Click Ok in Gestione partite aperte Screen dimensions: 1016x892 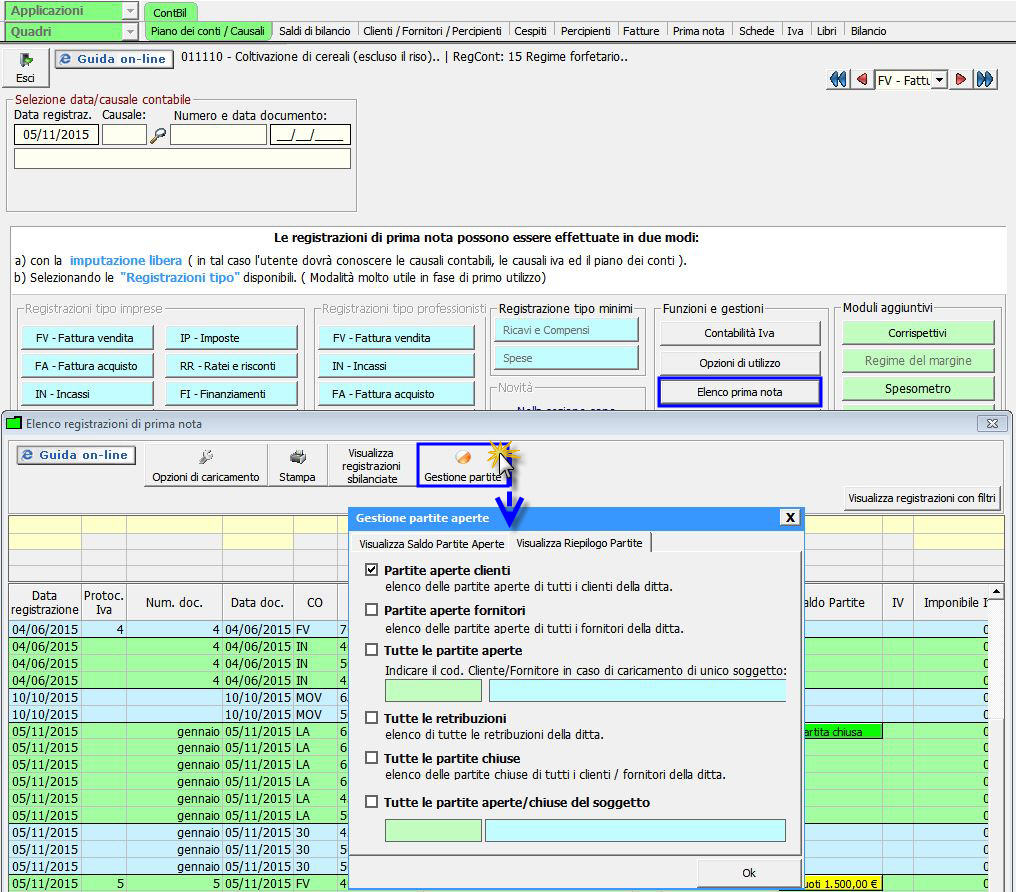point(748,873)
